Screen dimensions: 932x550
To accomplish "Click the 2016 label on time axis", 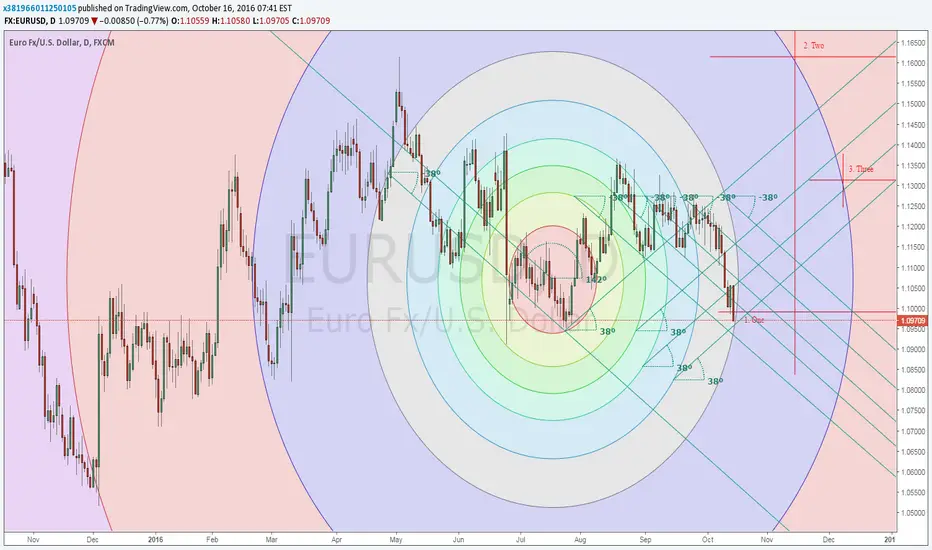I will pos(155,540).
